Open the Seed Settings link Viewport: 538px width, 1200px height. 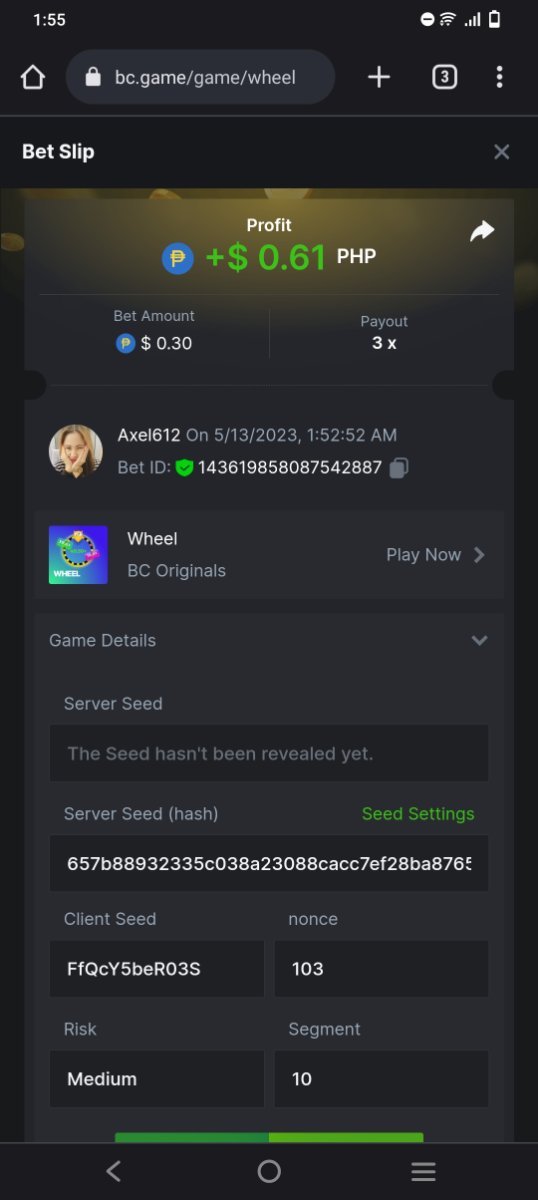(418, 814)
